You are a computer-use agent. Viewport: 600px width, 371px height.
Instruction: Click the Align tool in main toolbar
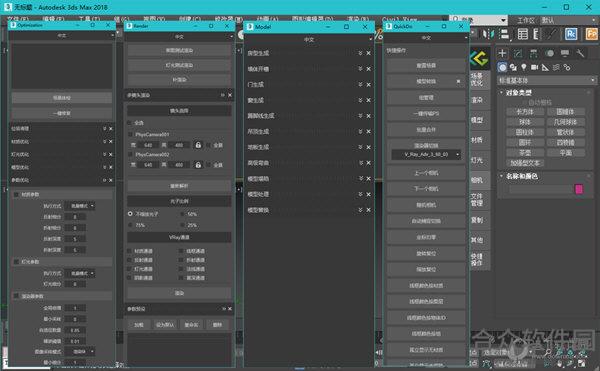505,34
